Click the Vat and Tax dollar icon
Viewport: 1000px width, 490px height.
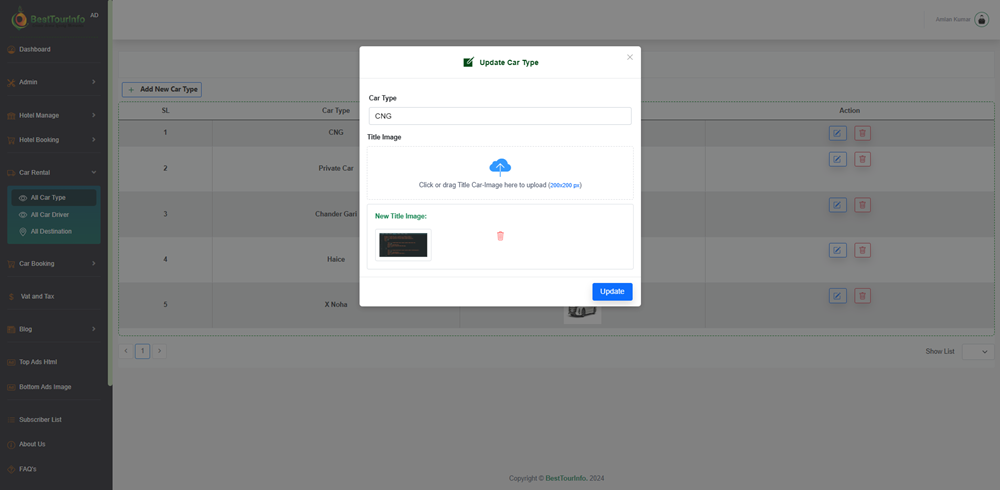[11, 297]
